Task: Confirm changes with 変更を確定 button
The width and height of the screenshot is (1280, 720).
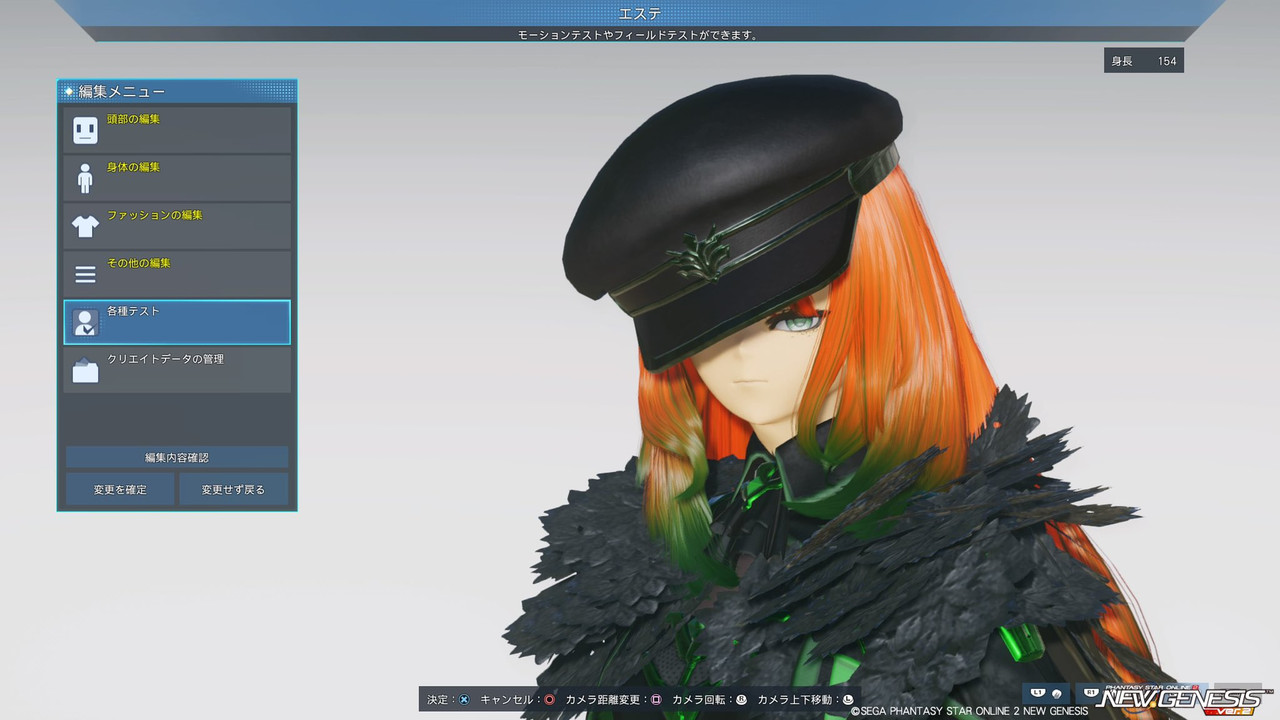Action: [120, 489]
